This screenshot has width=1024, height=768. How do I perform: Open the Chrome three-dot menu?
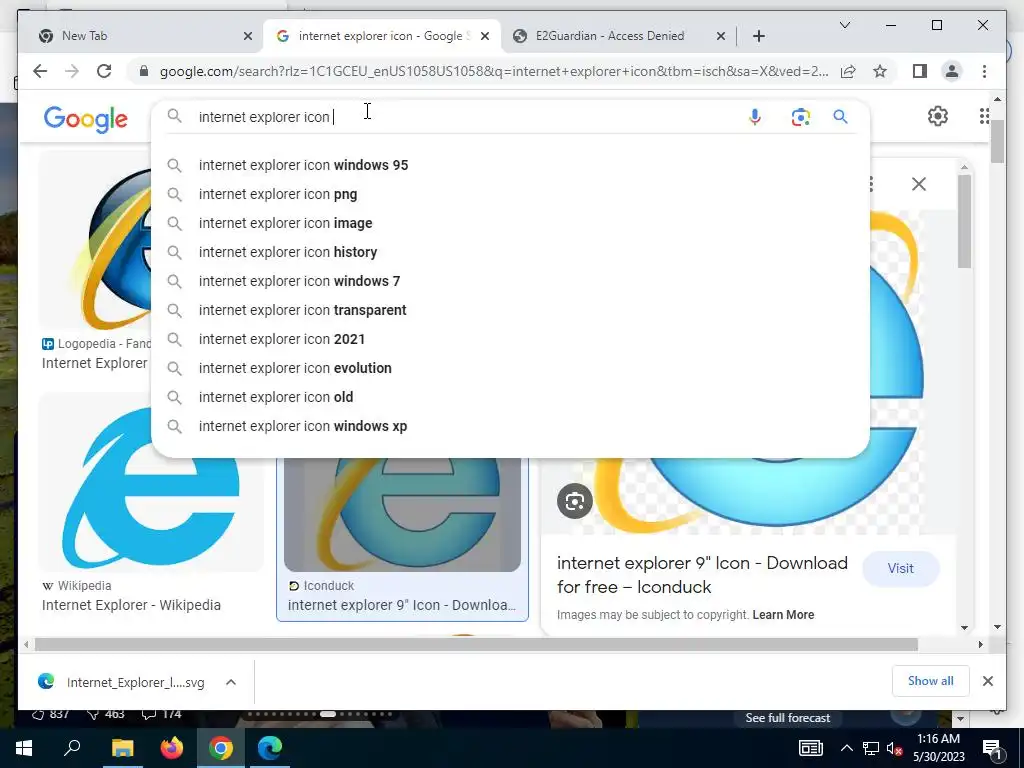click(x=984, y=71)
